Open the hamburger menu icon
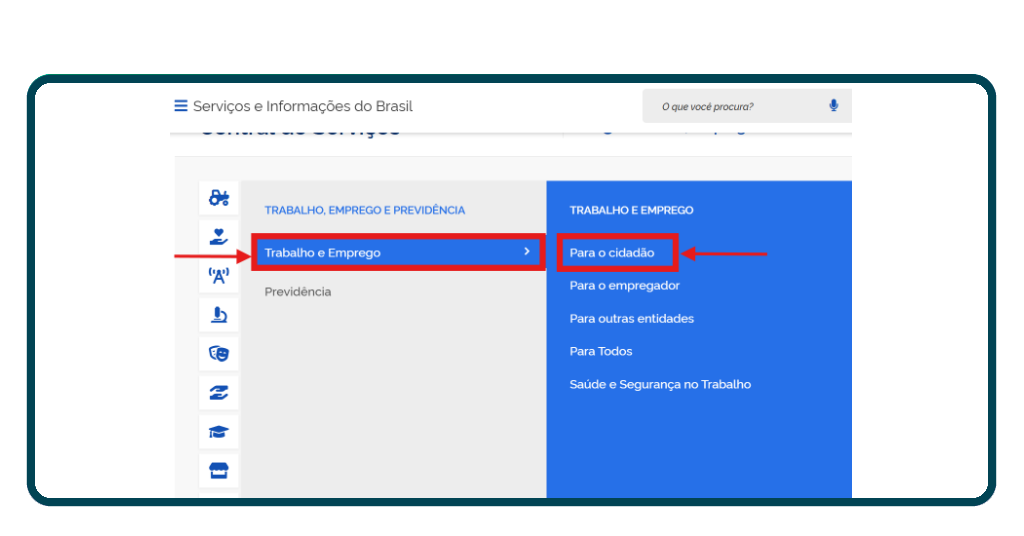 tap(181, 106)
